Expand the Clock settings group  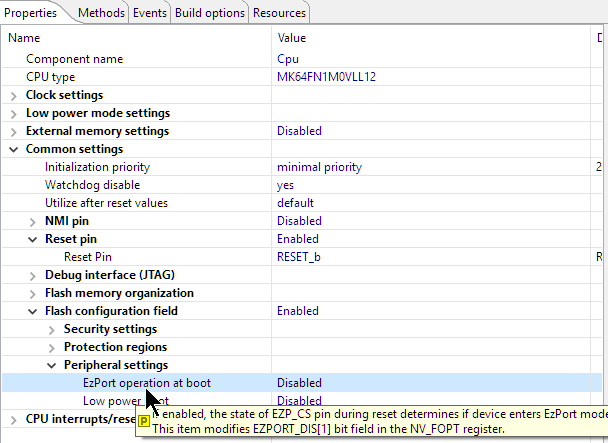pos(14,95)
